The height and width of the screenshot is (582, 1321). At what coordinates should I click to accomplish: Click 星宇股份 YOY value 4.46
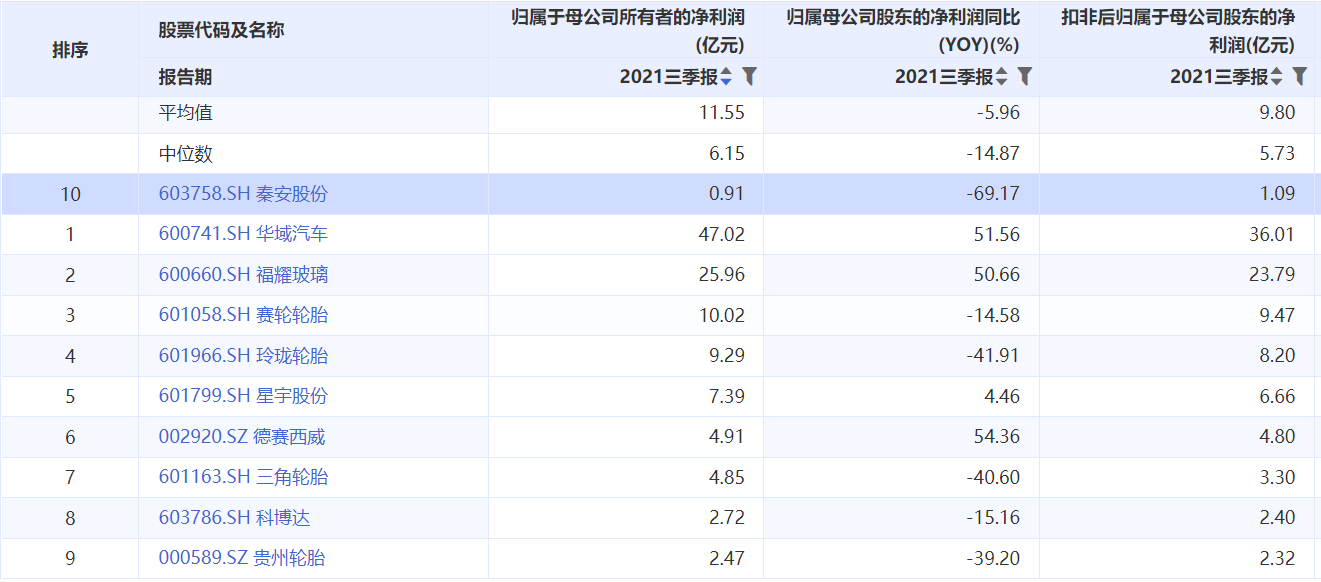point(1002,396)
